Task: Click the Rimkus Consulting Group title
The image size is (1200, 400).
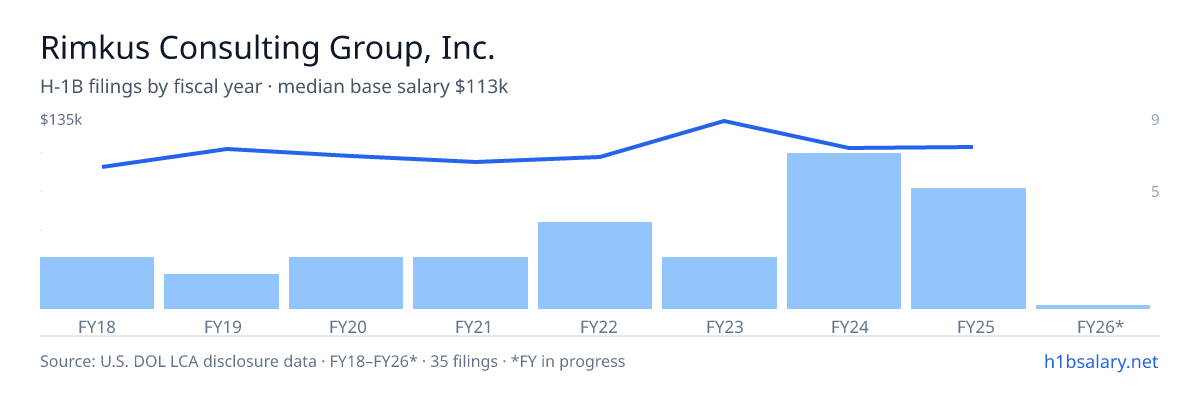Action: pyautogui.click(x=268, y=47)
